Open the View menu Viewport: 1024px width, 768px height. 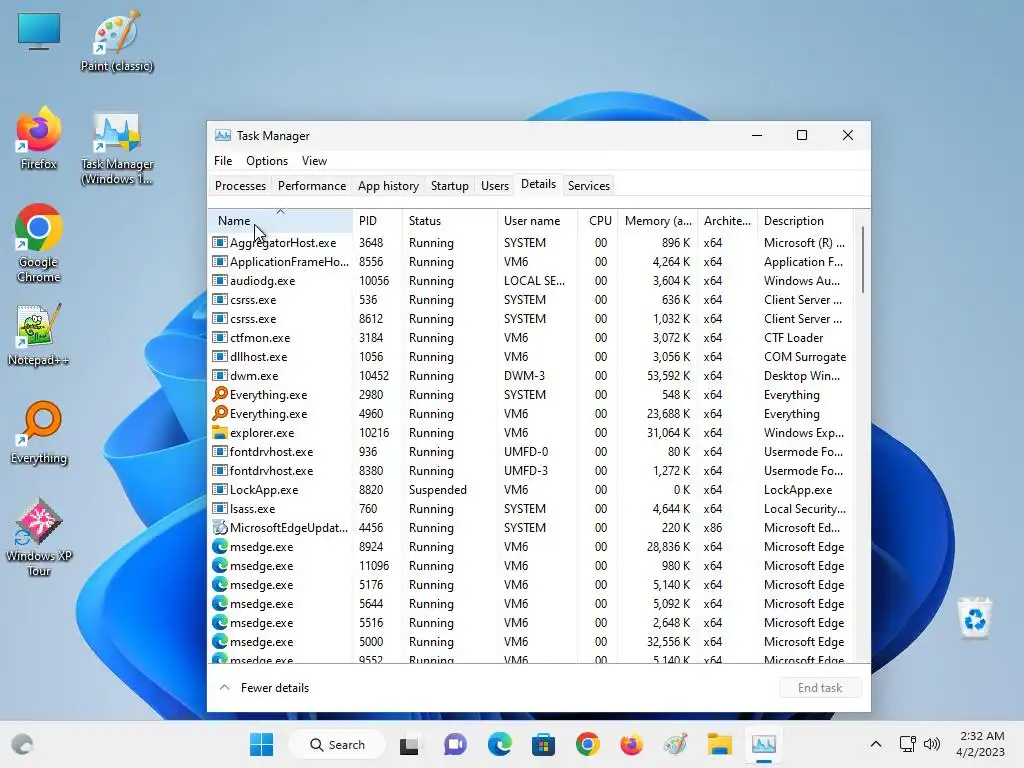[x=314, y=161]
